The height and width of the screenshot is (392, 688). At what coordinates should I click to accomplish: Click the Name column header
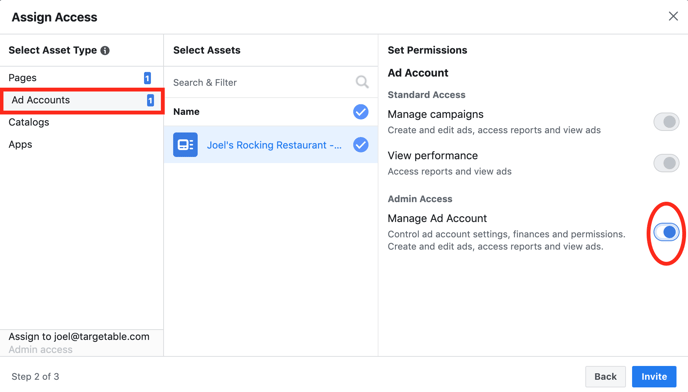(186, 111)
